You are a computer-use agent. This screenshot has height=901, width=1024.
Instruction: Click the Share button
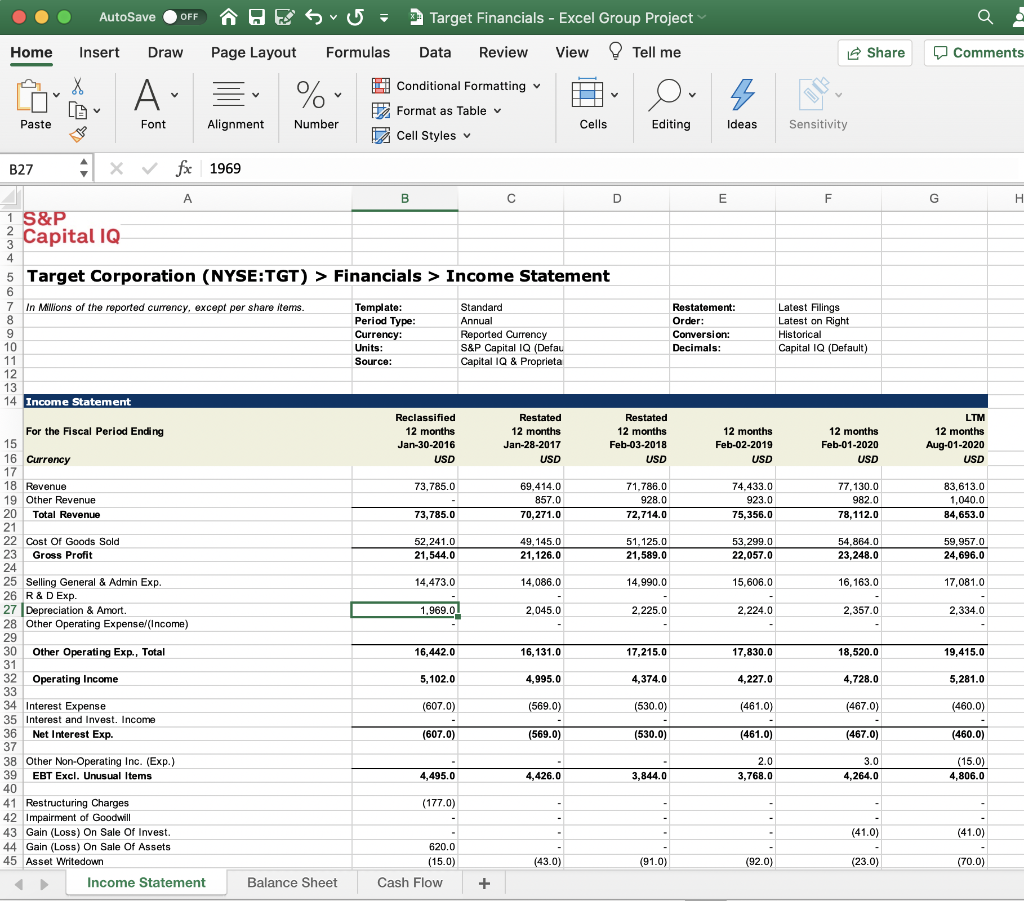[875, 52]
